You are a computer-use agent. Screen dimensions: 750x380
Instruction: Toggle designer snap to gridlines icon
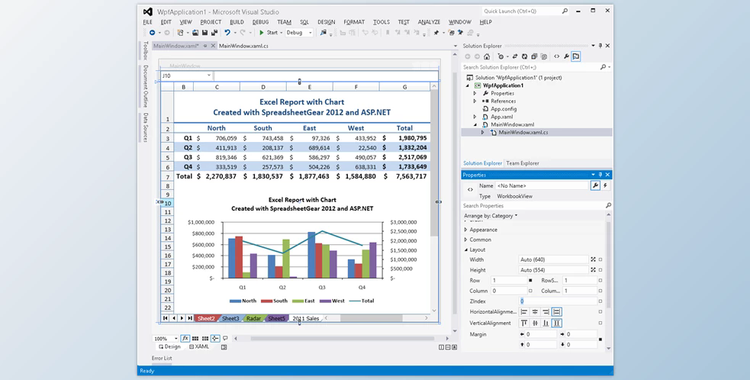205,338
